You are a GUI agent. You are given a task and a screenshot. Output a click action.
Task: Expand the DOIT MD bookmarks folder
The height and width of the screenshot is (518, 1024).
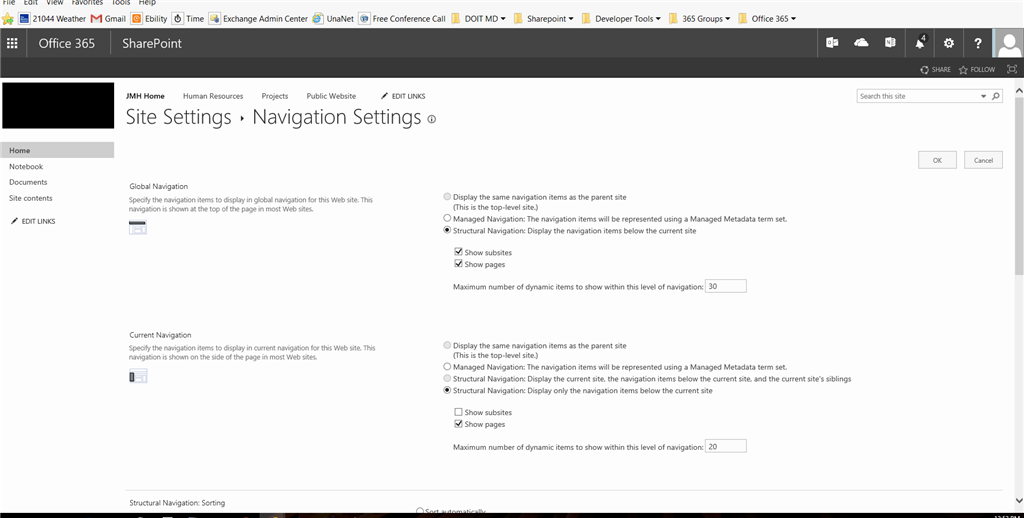pos(479,19)
